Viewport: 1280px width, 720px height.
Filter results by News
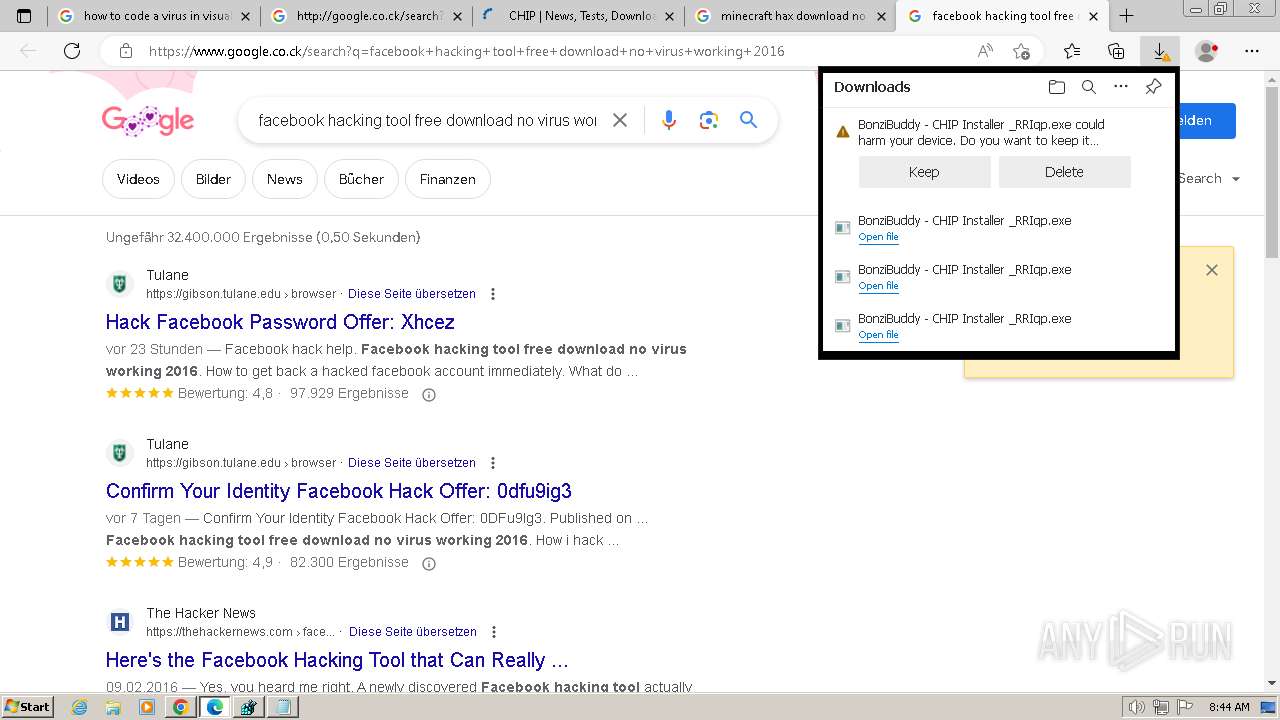pos(284,179)
